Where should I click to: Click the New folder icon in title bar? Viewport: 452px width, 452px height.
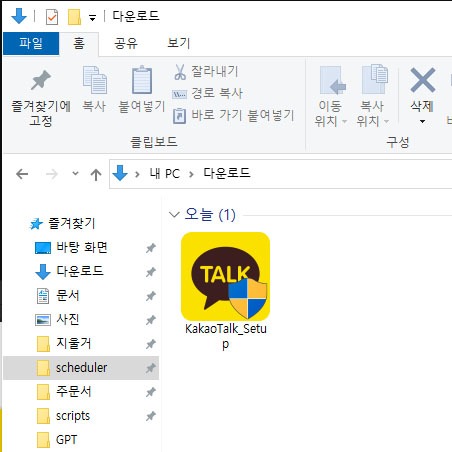75,17
